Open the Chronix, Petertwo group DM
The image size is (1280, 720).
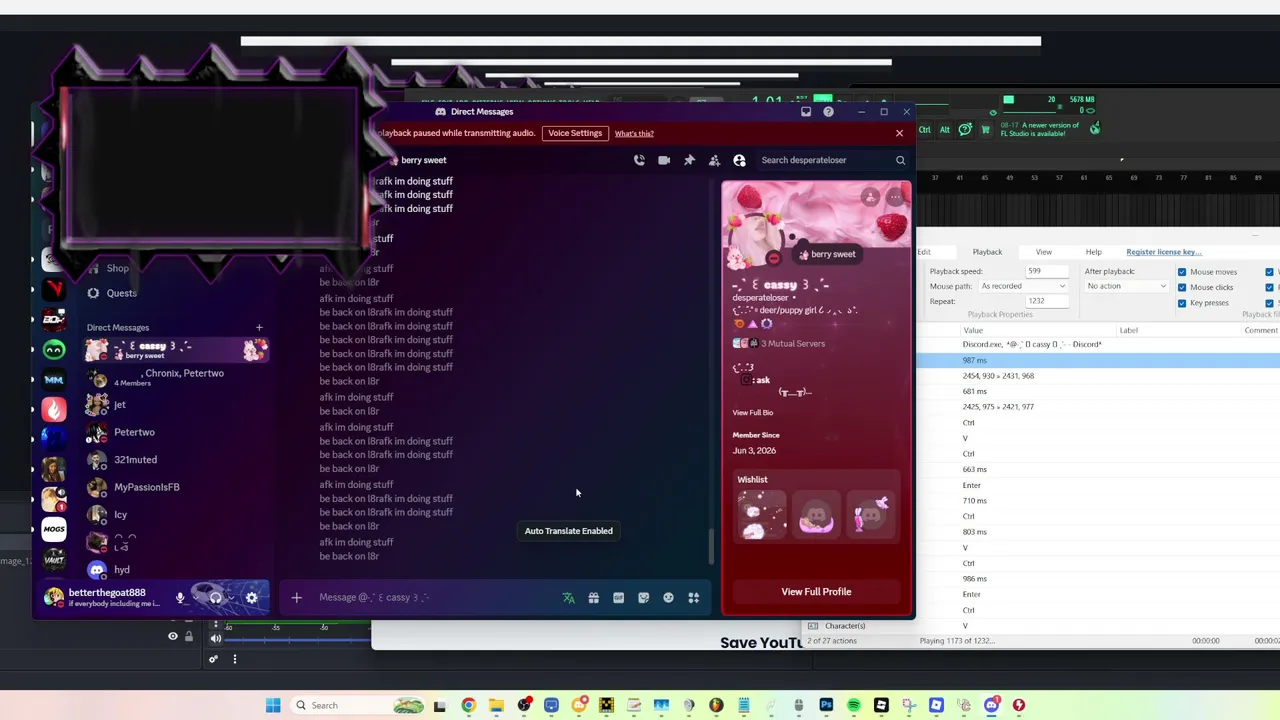176,377
